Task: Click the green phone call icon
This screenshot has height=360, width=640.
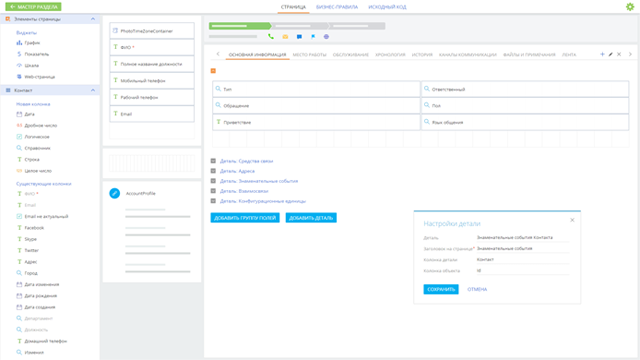Action: (x=271, y=36)
